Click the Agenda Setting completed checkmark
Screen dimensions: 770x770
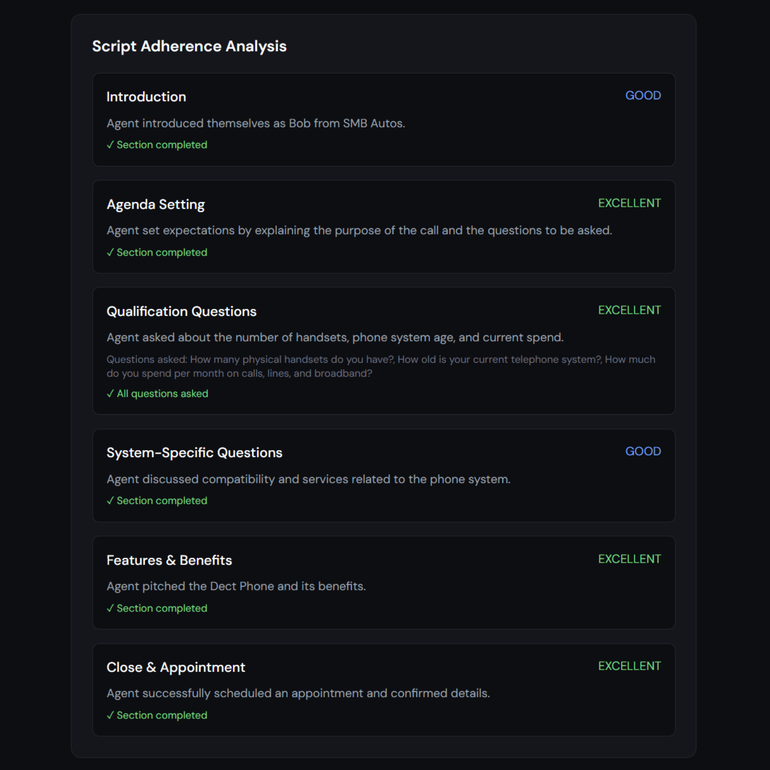[x=157, y=252]
